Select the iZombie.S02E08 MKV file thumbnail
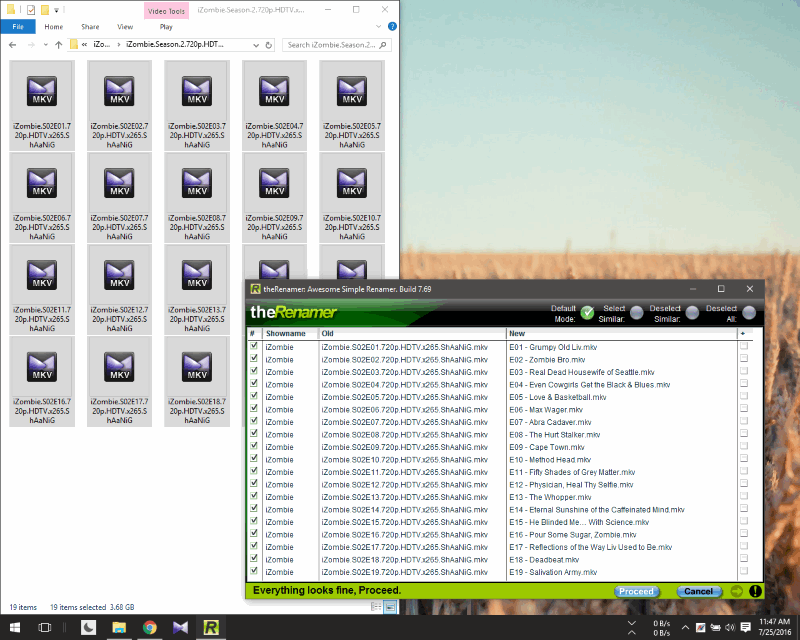 click(197, 197)
